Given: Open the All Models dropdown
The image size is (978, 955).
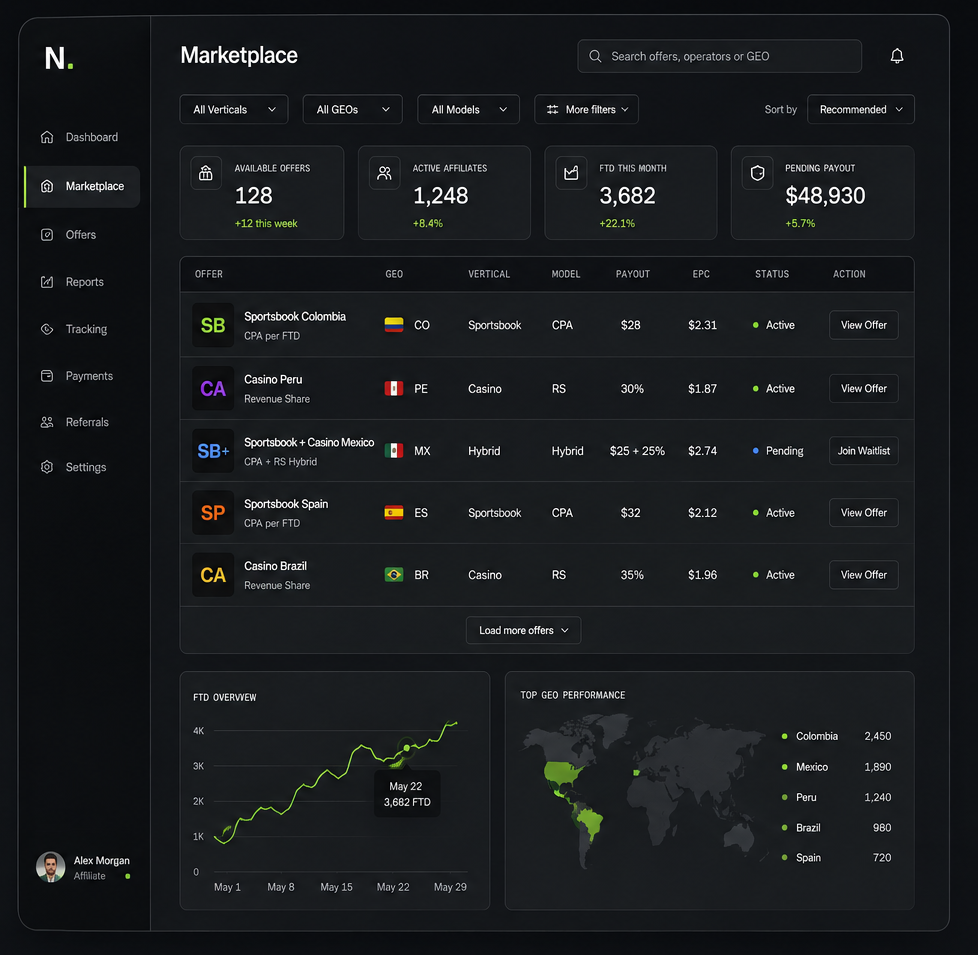Looking at the screenshot, I should click(x=468, y=110).
